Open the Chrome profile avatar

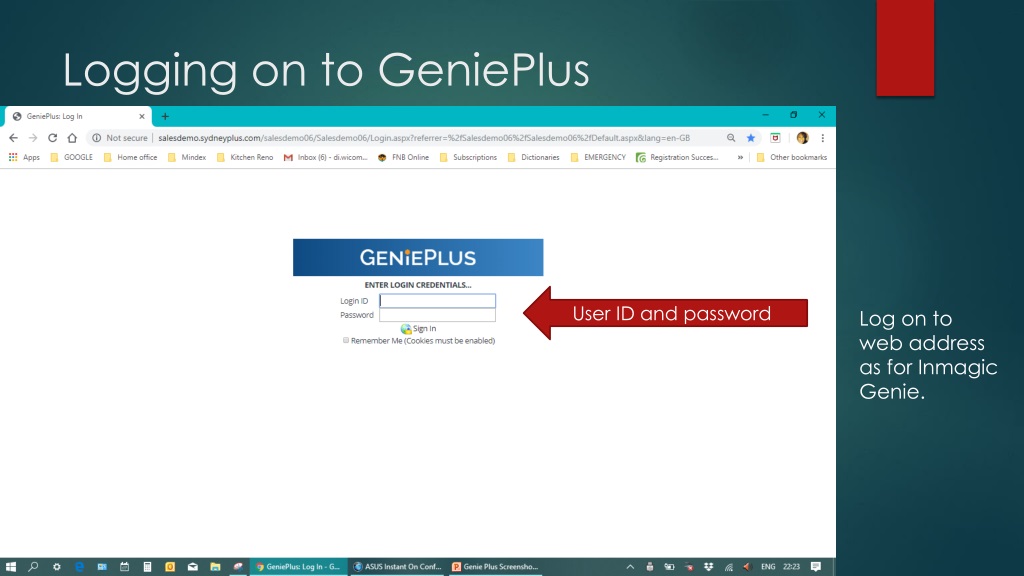pyautogui.click(x=803, y=138)
